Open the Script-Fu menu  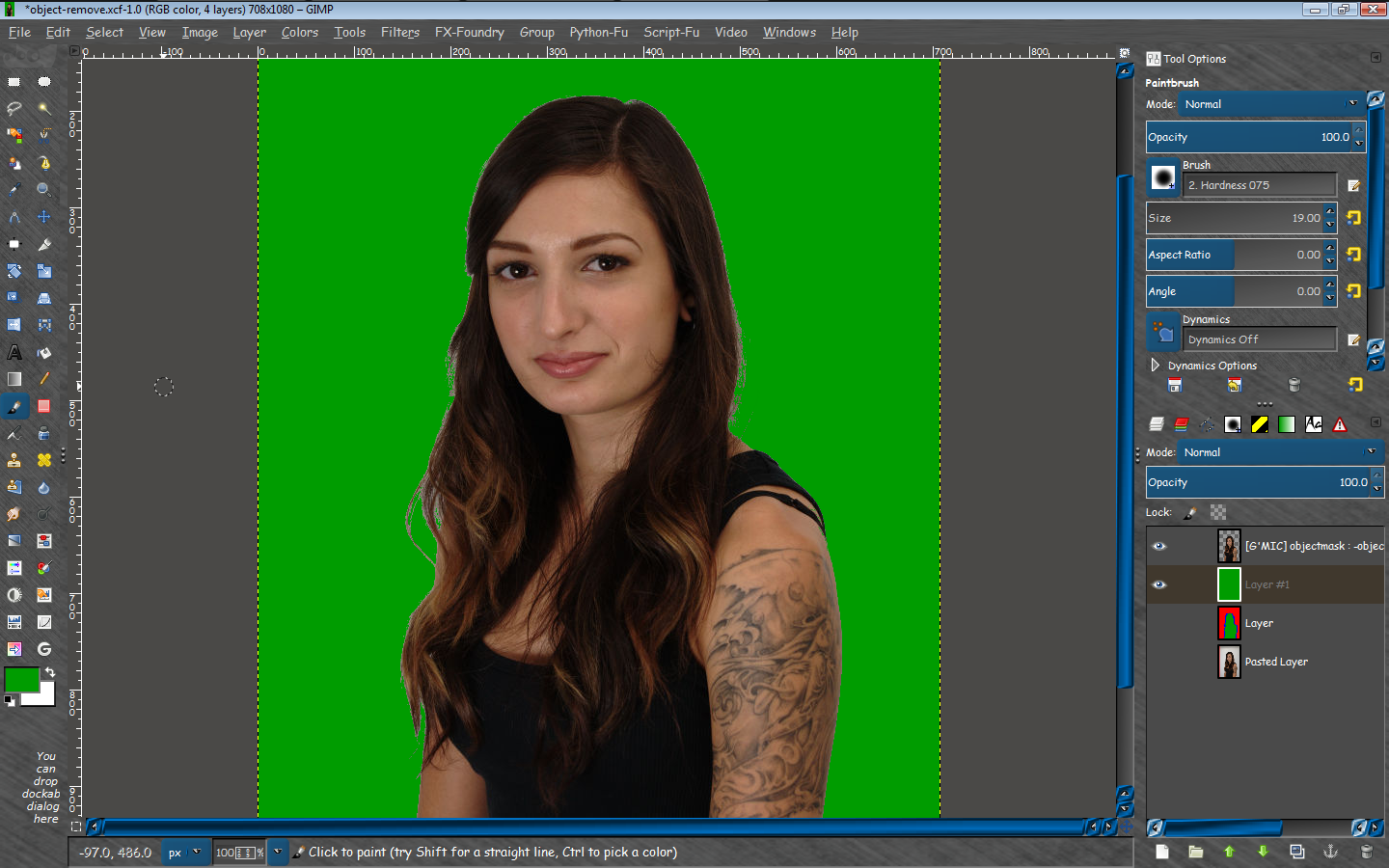click(671, 32)
